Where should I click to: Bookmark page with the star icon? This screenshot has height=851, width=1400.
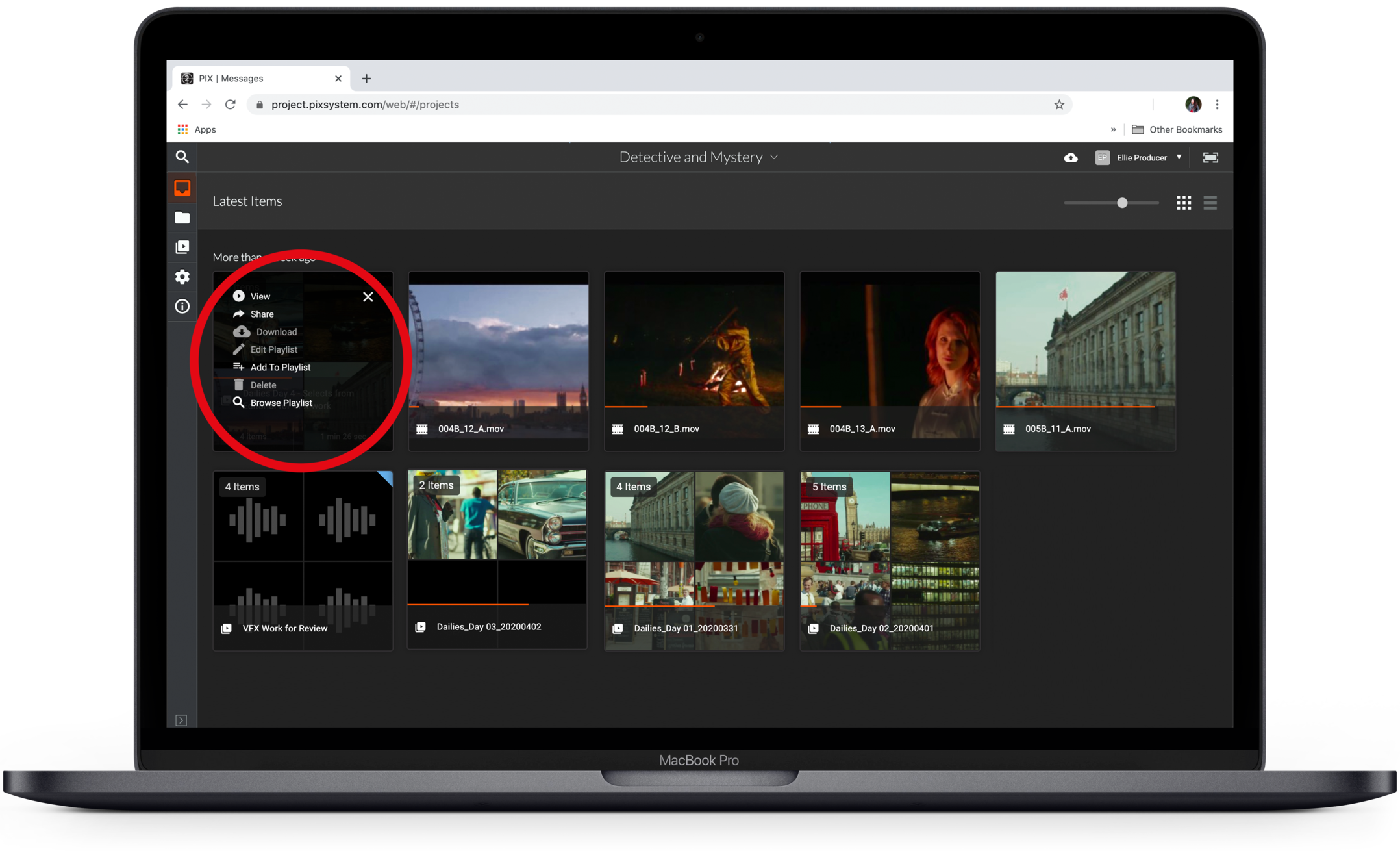[1059, 105]
